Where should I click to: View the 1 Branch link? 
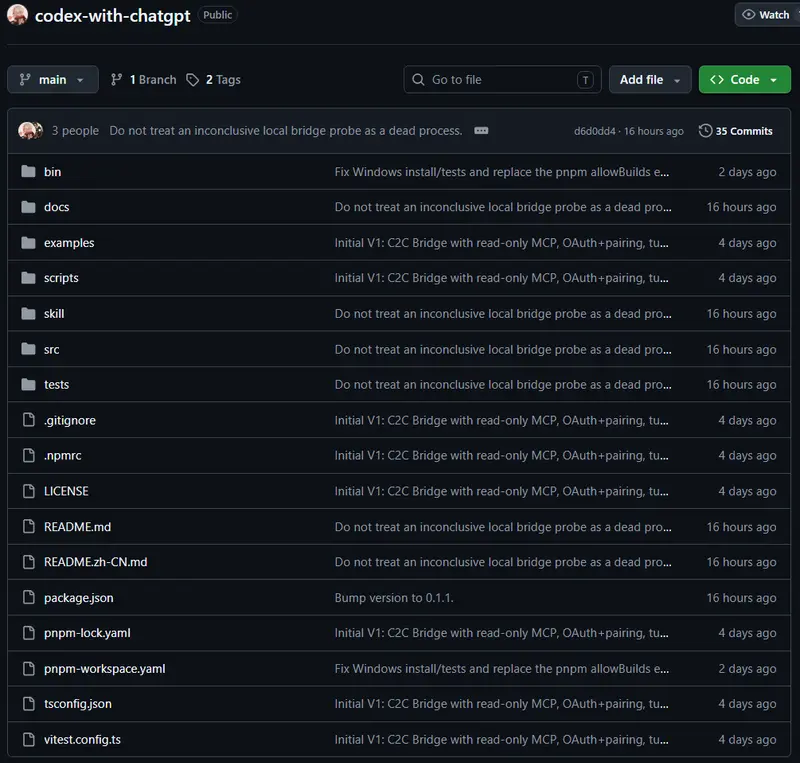(x=144, y=80)
